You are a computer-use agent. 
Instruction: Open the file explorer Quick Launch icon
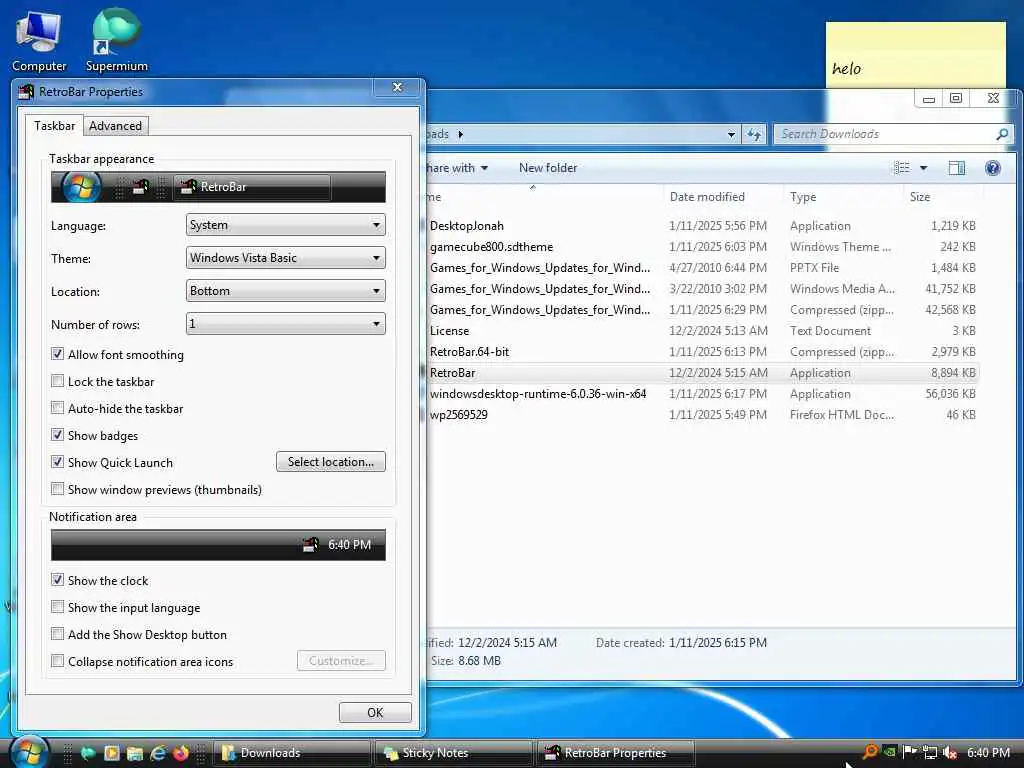[135, 753]
